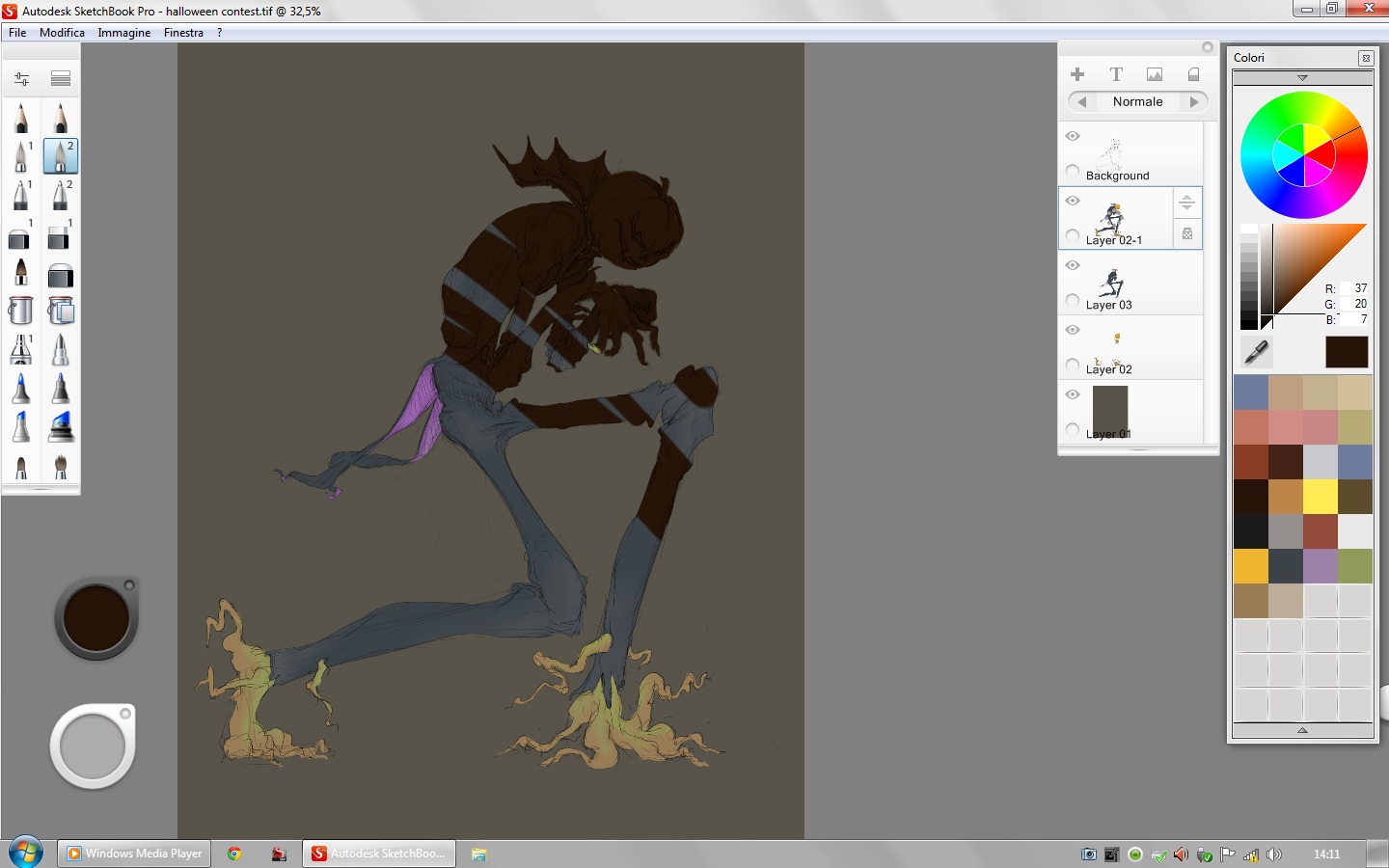The height and width of the screenshot is (868, 1389).
Task: Open the File menu
Action: pos(17,32)
